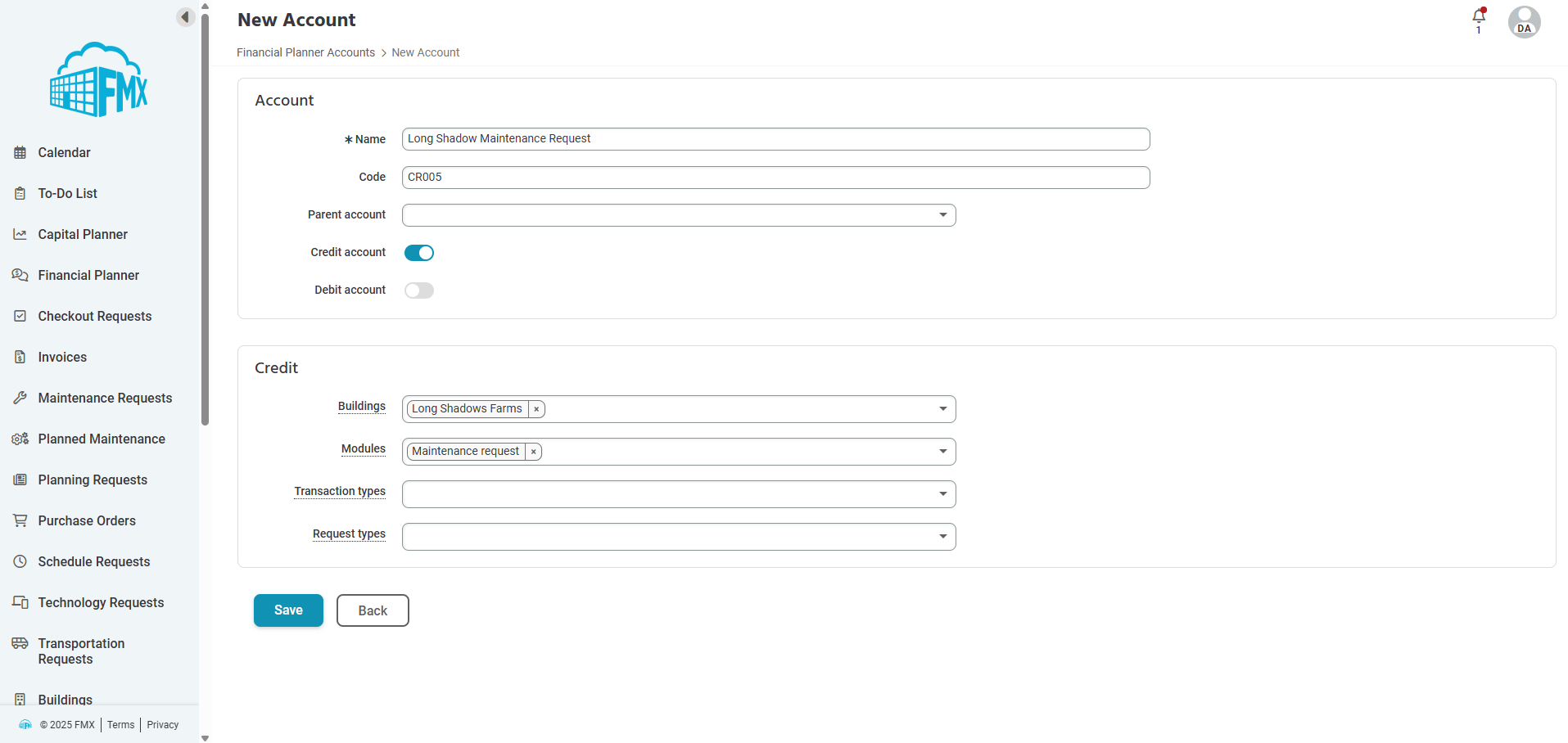Click the Calendar icon in sidebar
Image resolution: width=1568 pixels, height=743 pixels.
(20, 152)
